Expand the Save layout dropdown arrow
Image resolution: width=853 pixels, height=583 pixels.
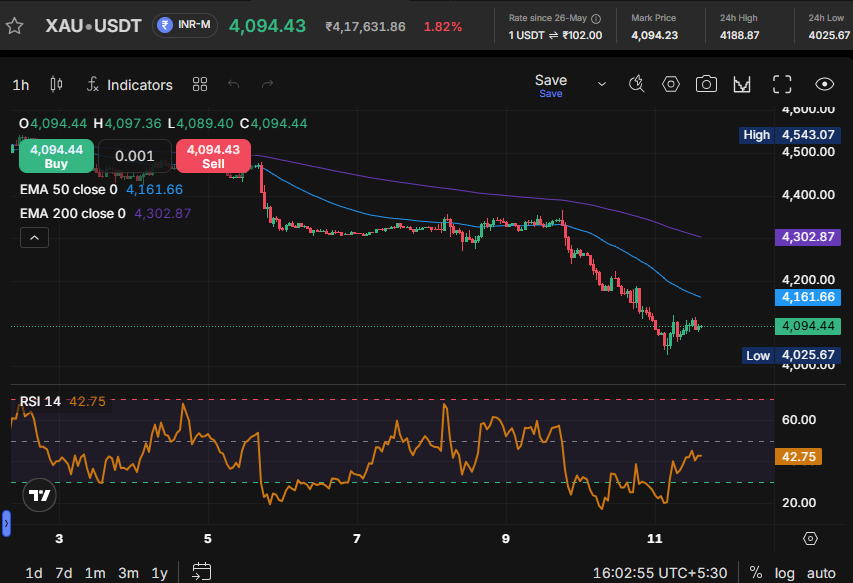pos(602,84)
